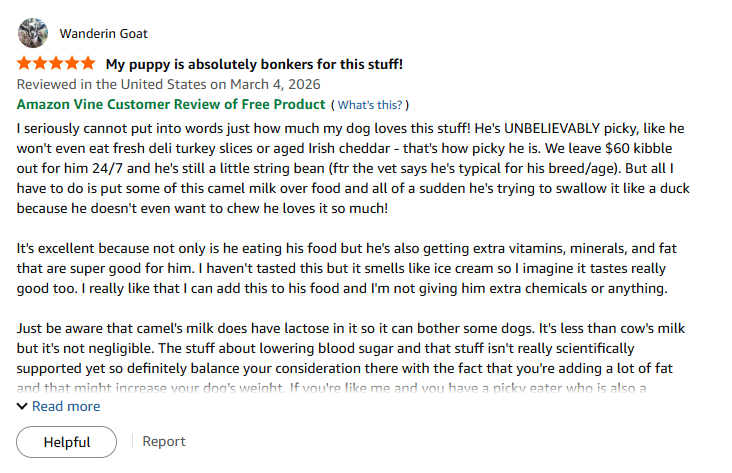Image resolution: width=732 pixels, height=473 pixels.
Task: Report this review
Action: point(164,441)
